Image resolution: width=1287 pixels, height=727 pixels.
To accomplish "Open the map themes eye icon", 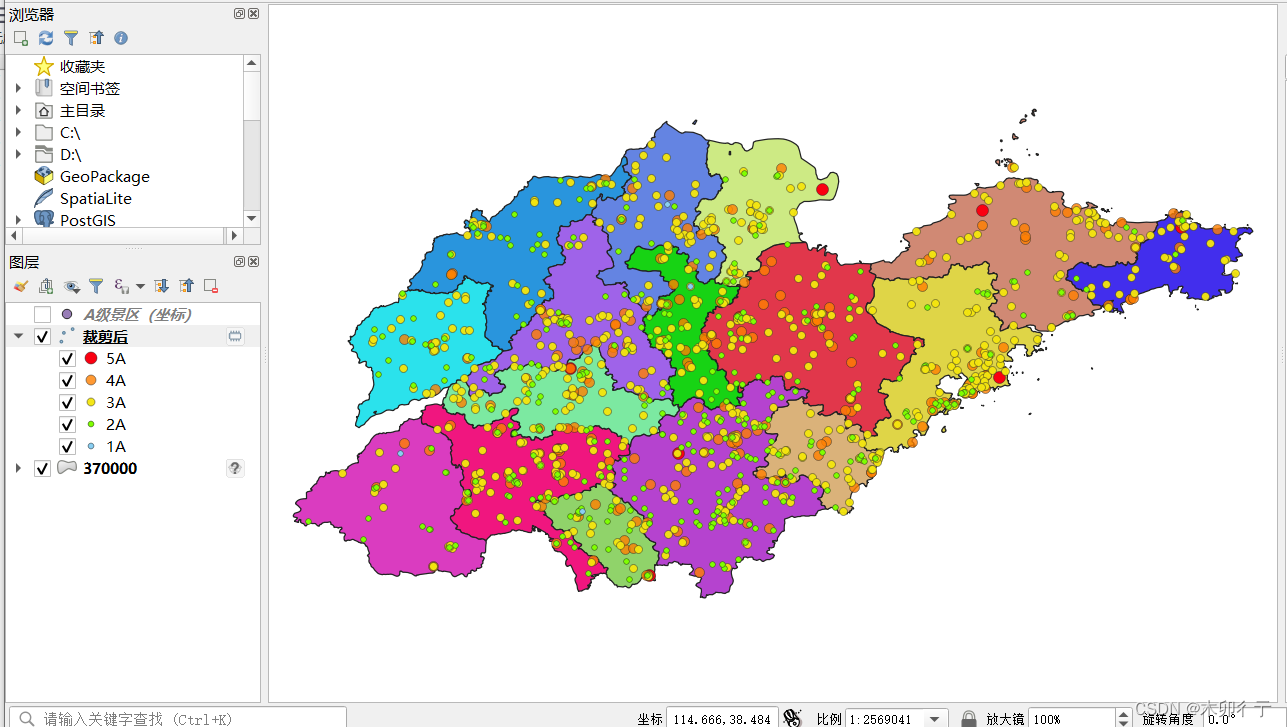I will pyautogui.click(x=71, y=286).
